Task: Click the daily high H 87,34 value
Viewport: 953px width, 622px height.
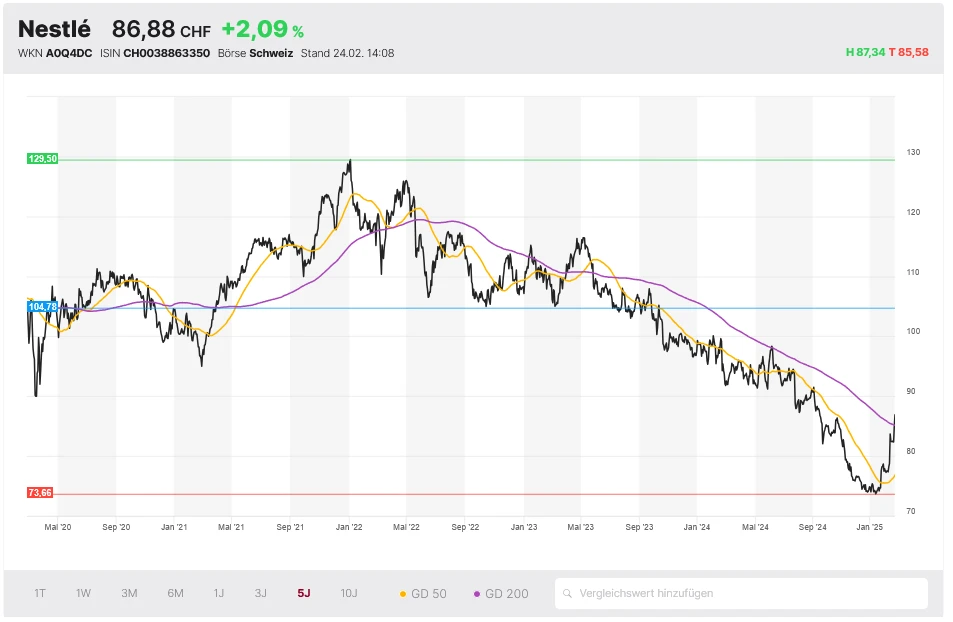Action: [865, 53]
